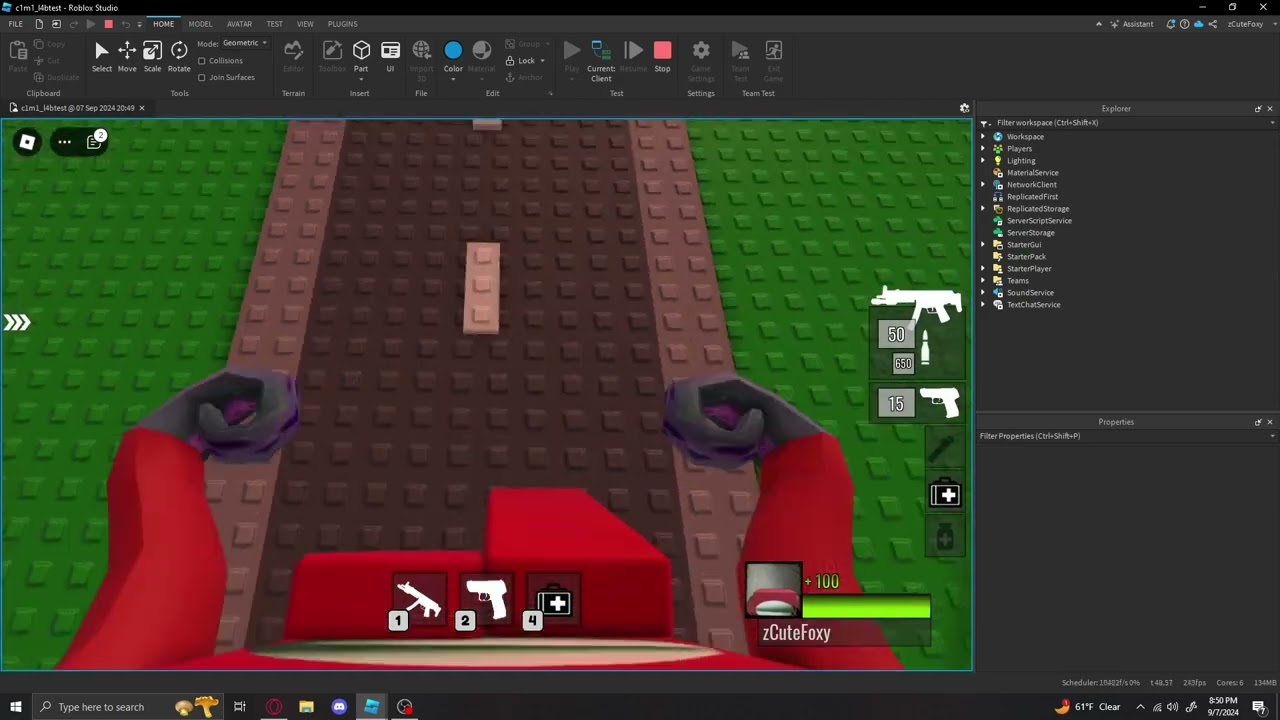Viewport: 1280px width, 720px height.
Task: Click the new file icon in quick access bar
Action: pos(38,24)
